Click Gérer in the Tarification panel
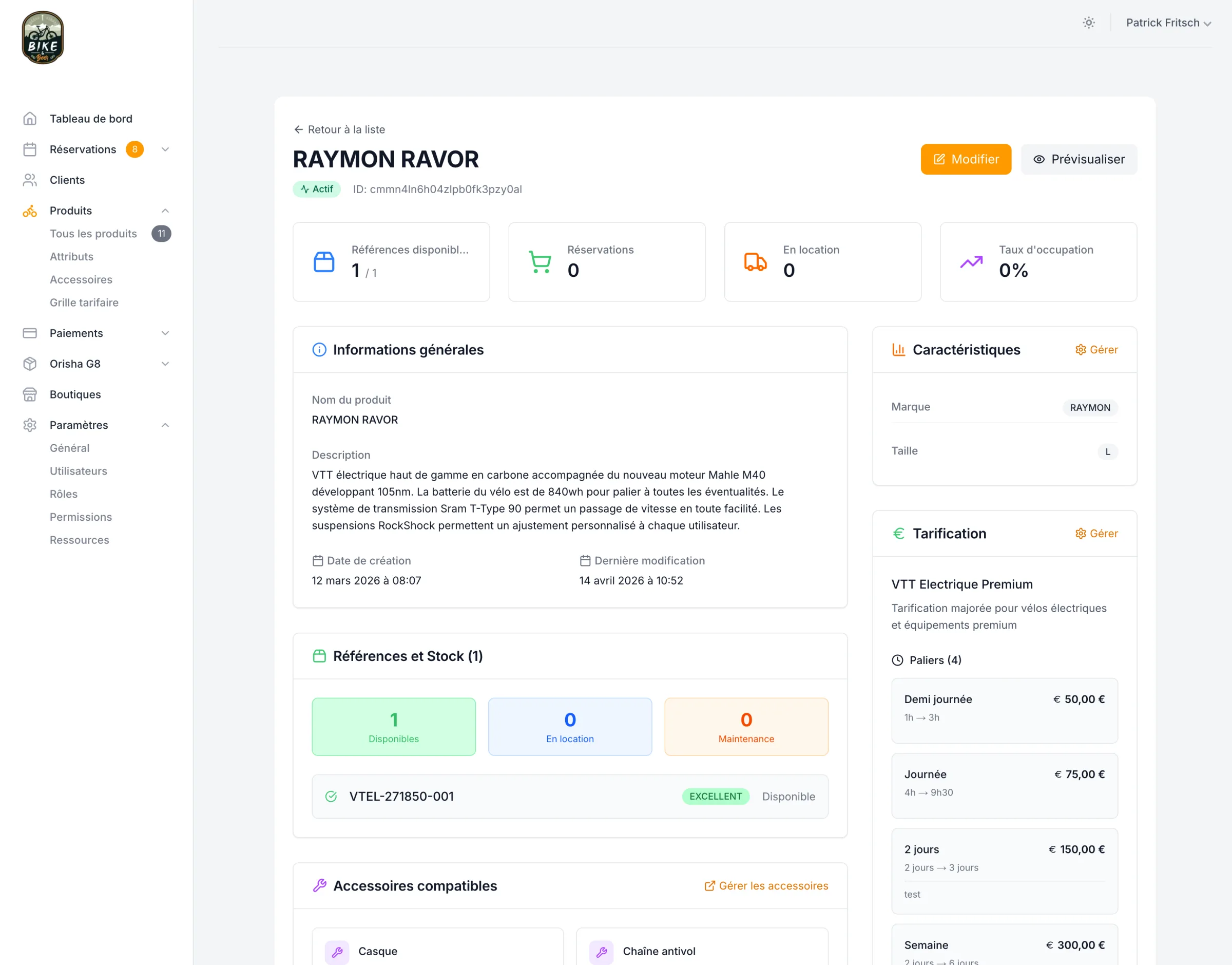1232x965 pixels. [1096, 534]
